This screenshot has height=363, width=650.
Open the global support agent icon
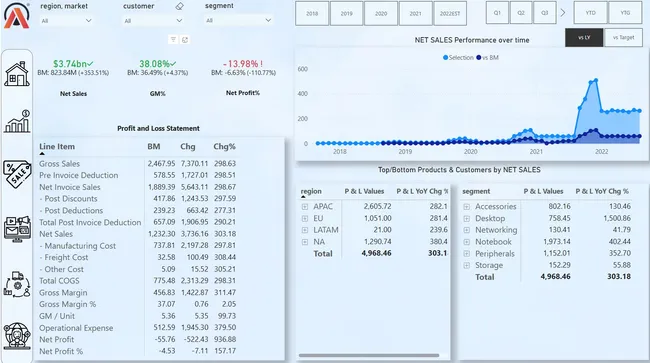pyautogui.click(x=17, y=336)
